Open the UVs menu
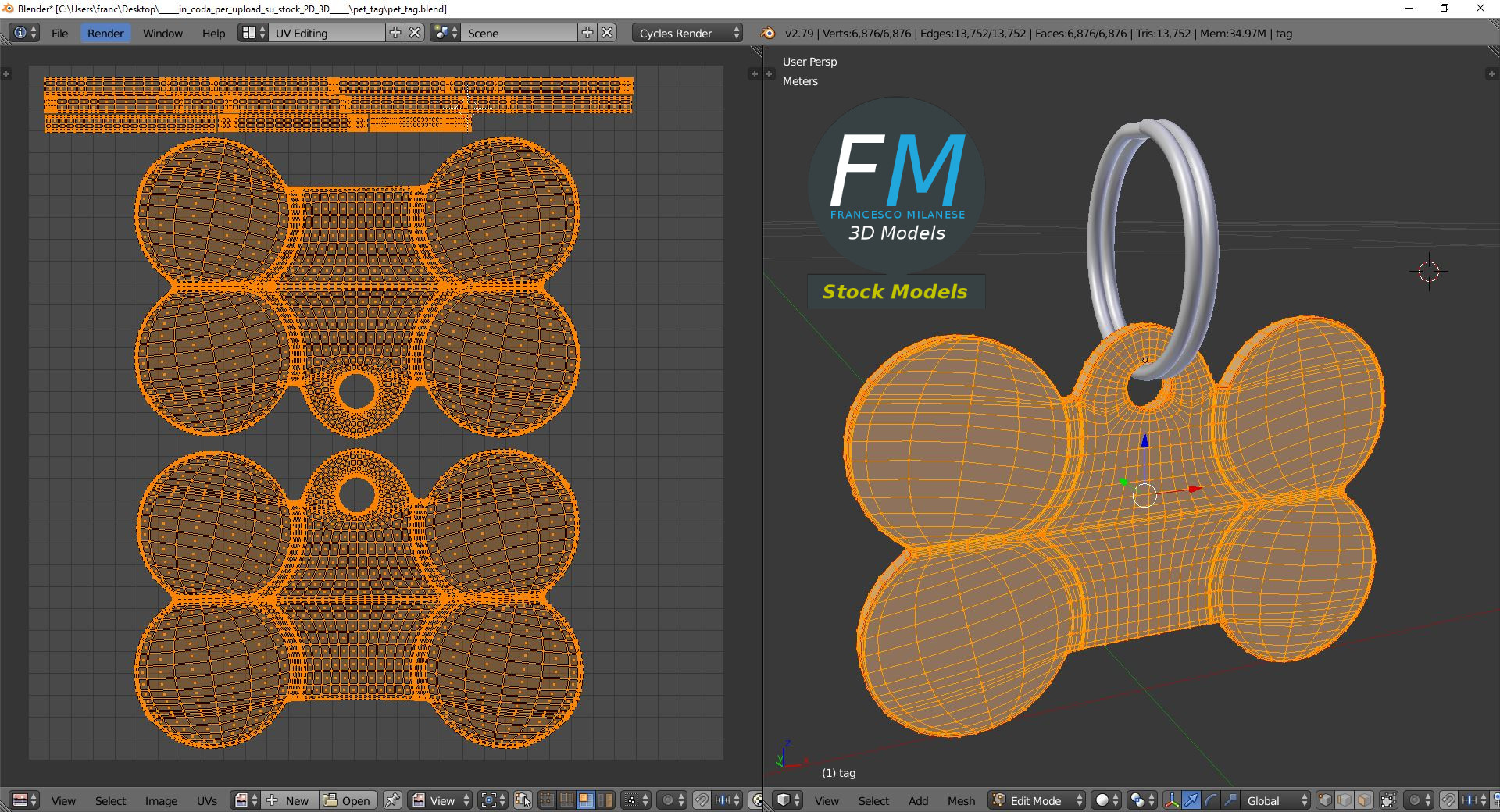 pos(207,800)
